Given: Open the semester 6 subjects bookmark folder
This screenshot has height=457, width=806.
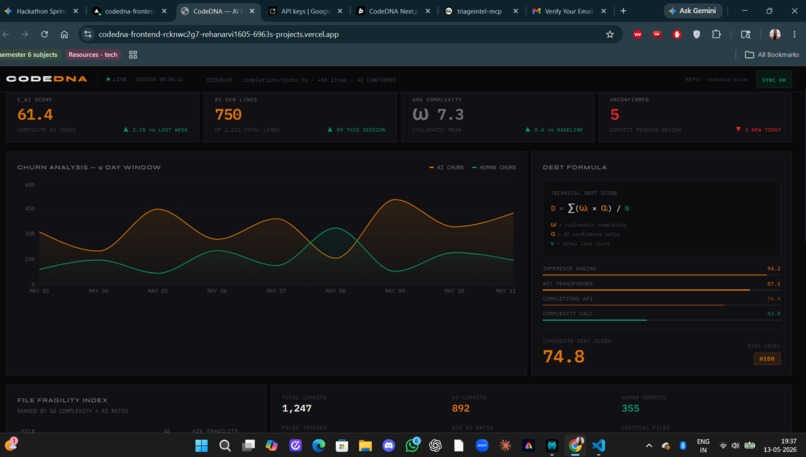Looking at the screenshot, I should [29, 54].
